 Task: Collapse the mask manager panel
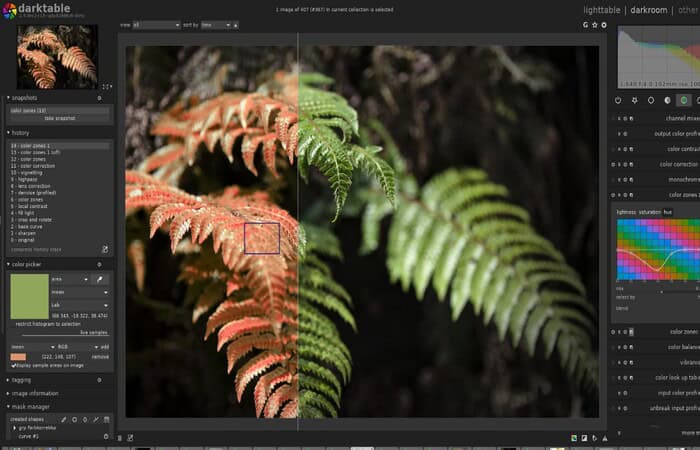pos(8,407)
